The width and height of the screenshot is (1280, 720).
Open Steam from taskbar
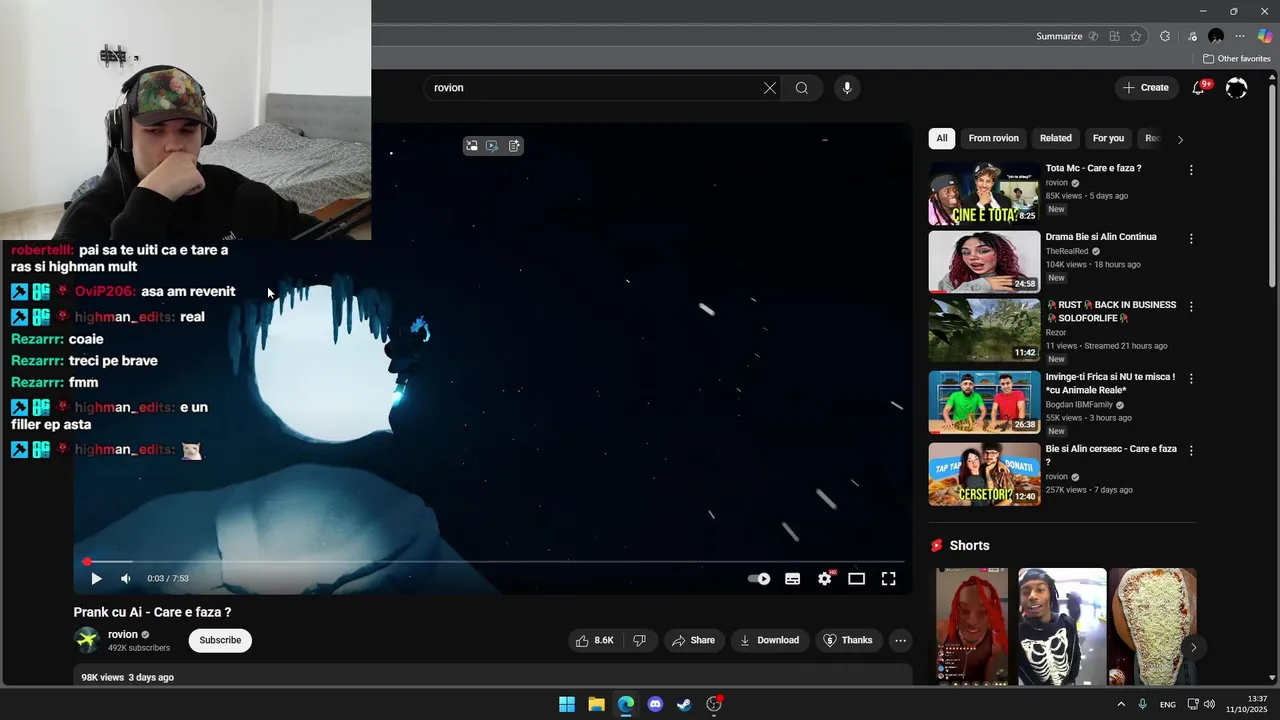(x=684, y=704)
